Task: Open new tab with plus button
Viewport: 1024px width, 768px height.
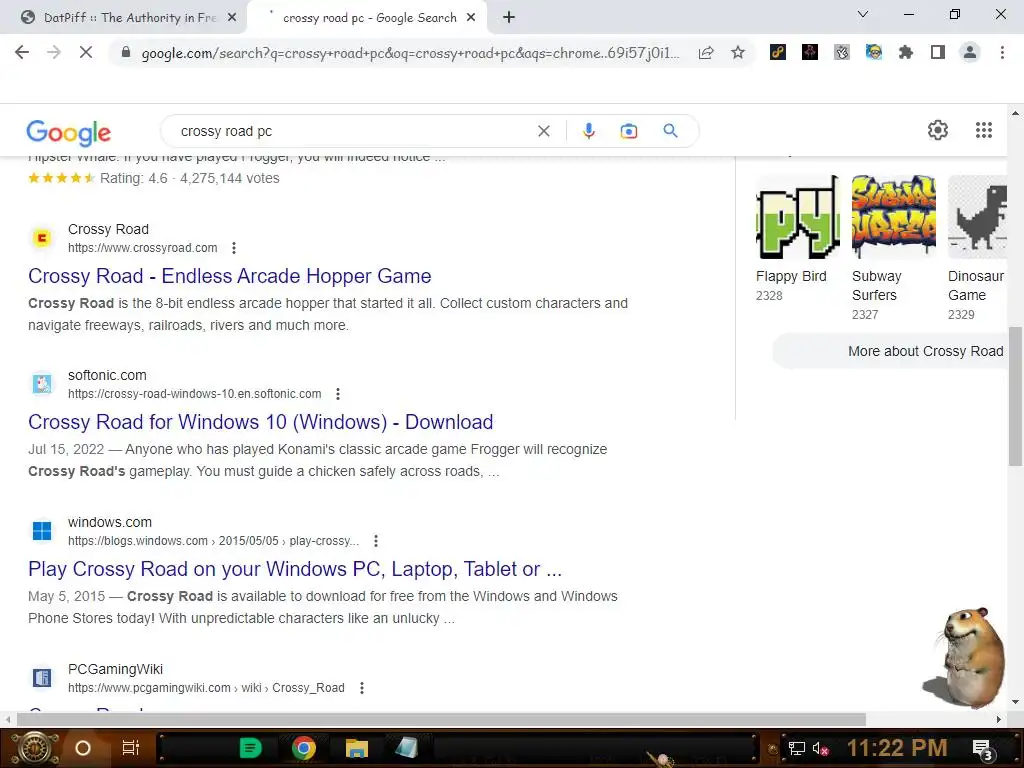Action: tap(509, 18)
